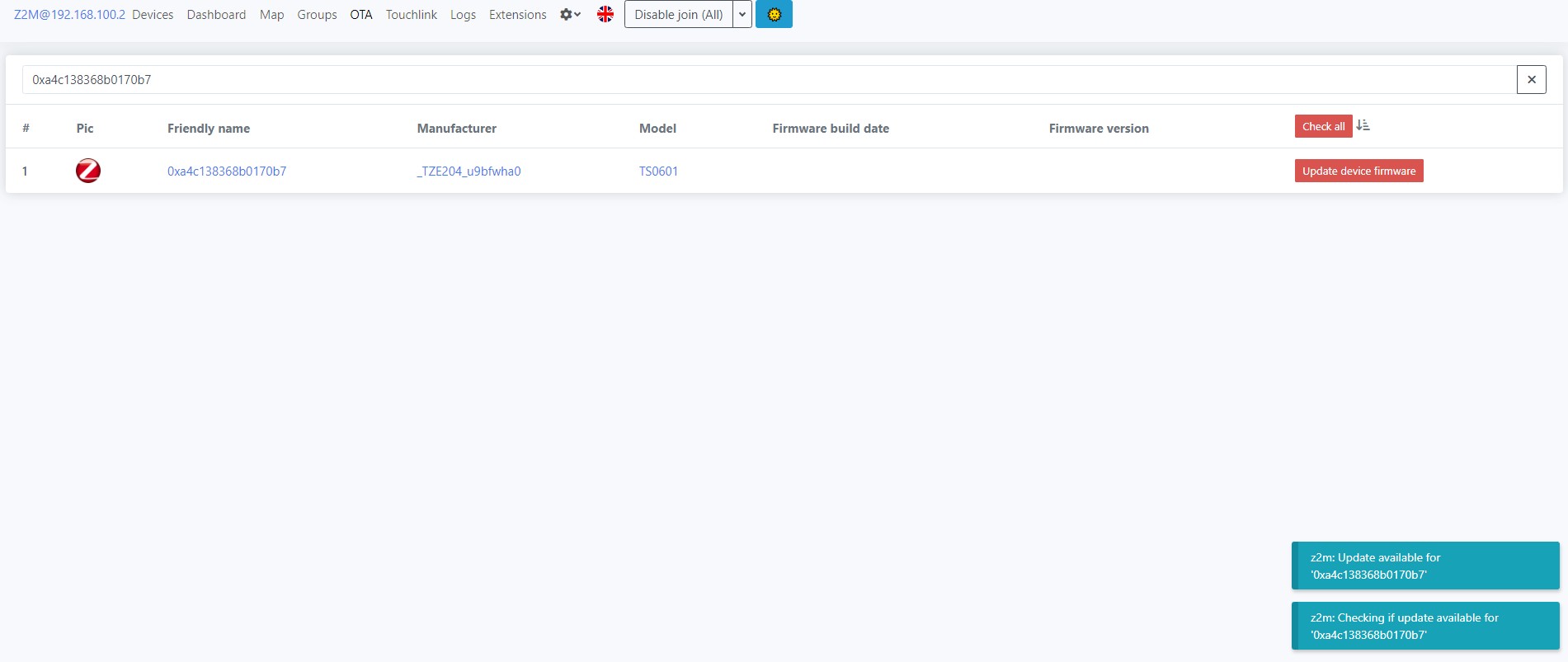Image resolution: width=1568 pixels, height=662 pixels.
Task: Open the Extensions page
Action: click(x=517, y=15)
